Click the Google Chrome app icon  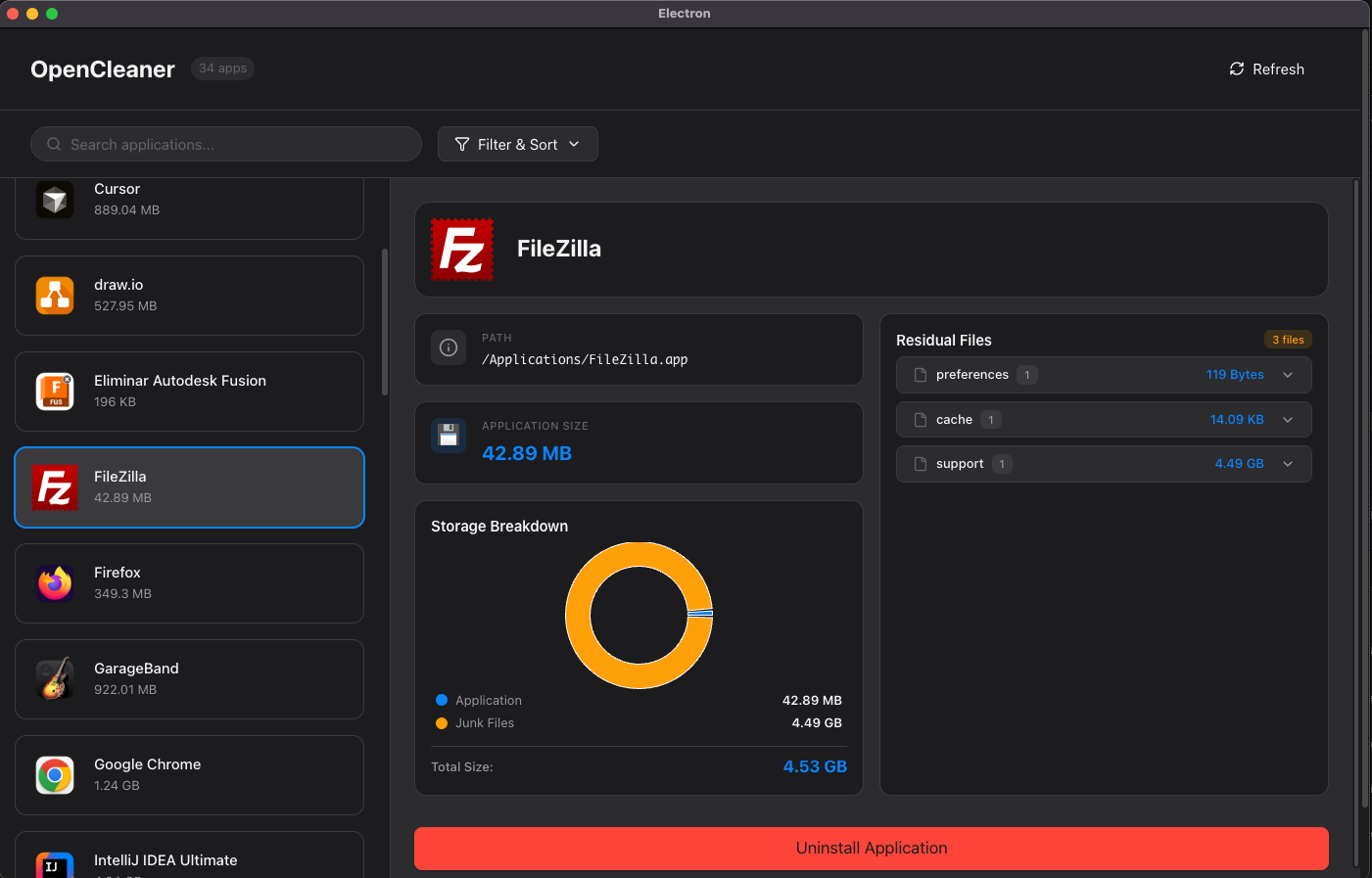pyautogui.click(x=55, y=775)
